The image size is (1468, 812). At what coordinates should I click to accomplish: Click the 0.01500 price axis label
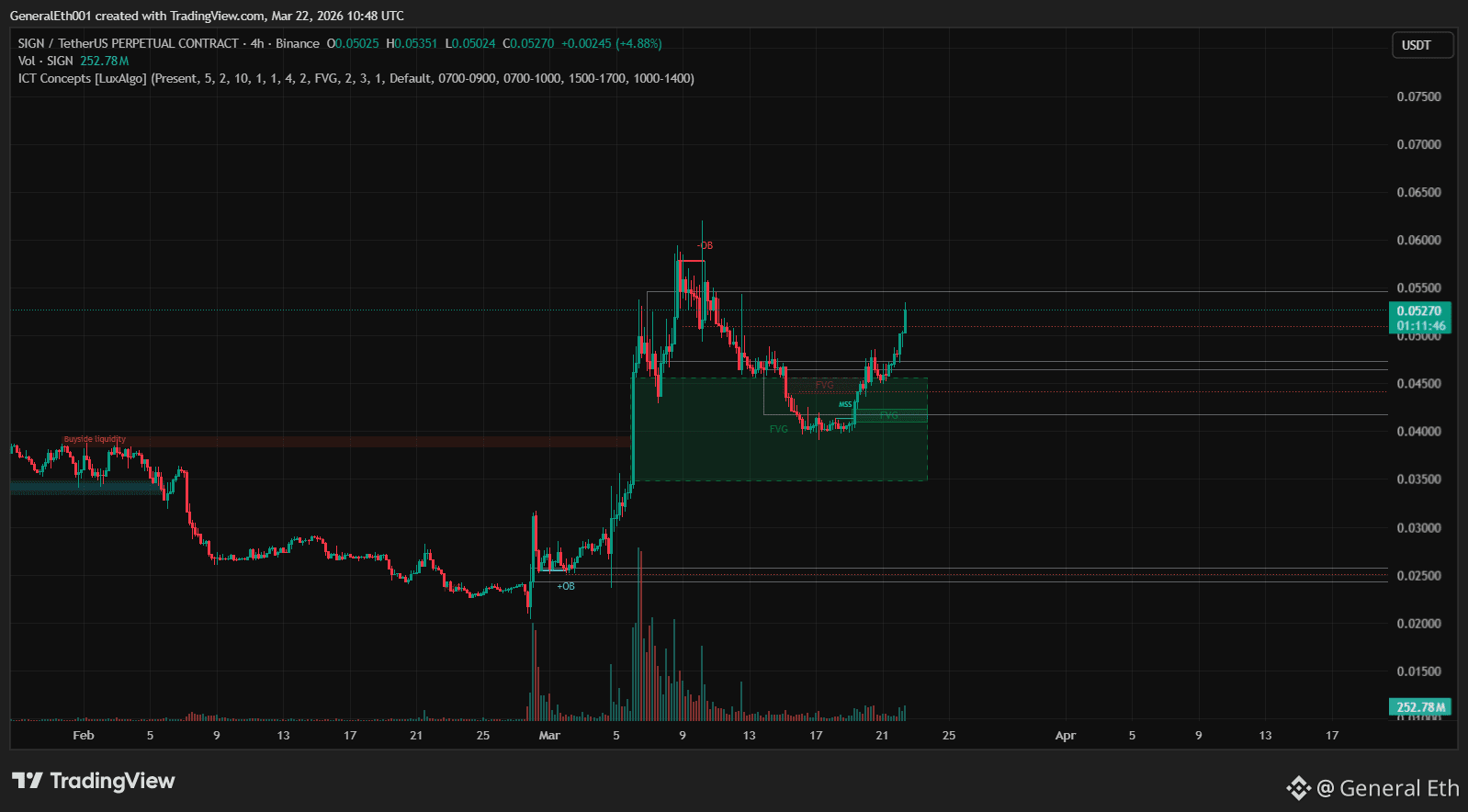tap(1419, 671)
